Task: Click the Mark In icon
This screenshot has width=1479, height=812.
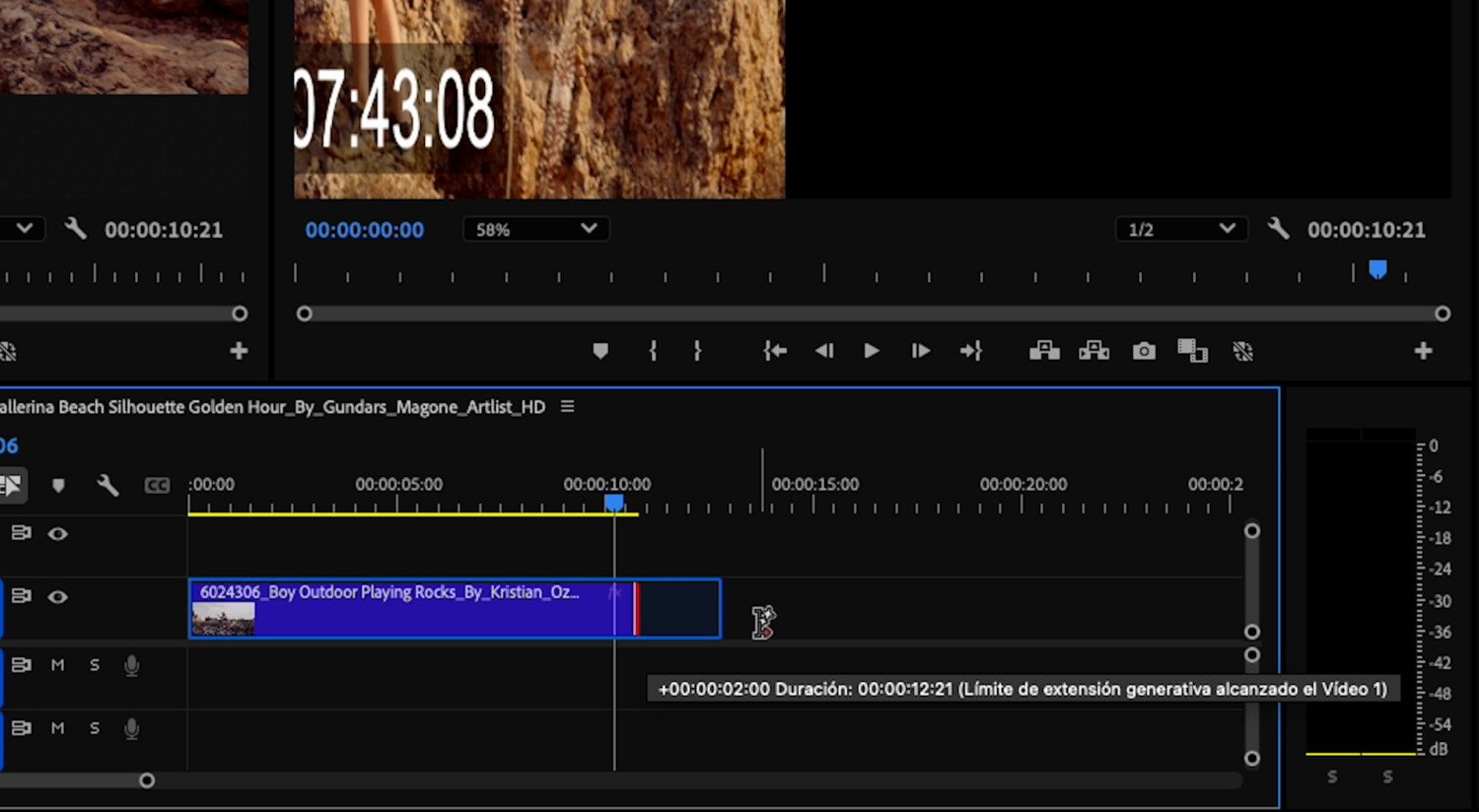Action: tap(652, 350)
